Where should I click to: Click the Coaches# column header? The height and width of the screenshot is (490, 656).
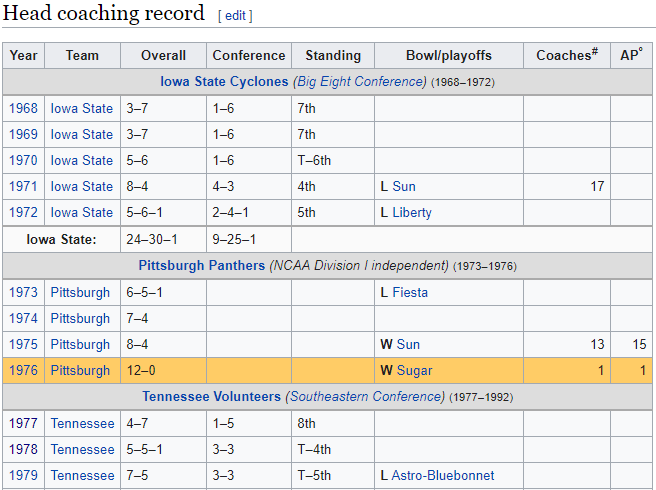pos(567,55)
